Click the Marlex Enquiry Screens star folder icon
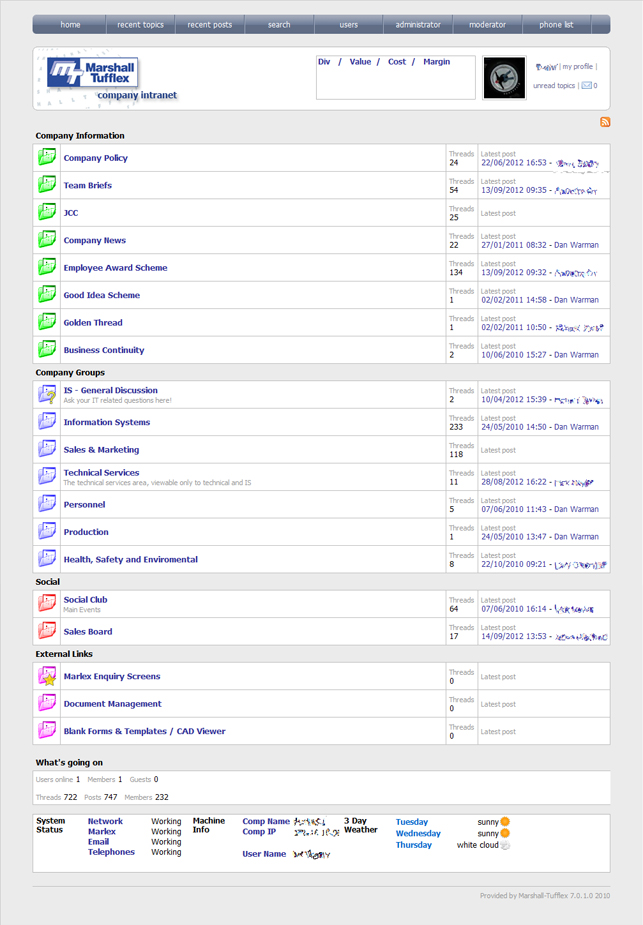The height and width of the screenshot is (925, 643). point(47,676)
